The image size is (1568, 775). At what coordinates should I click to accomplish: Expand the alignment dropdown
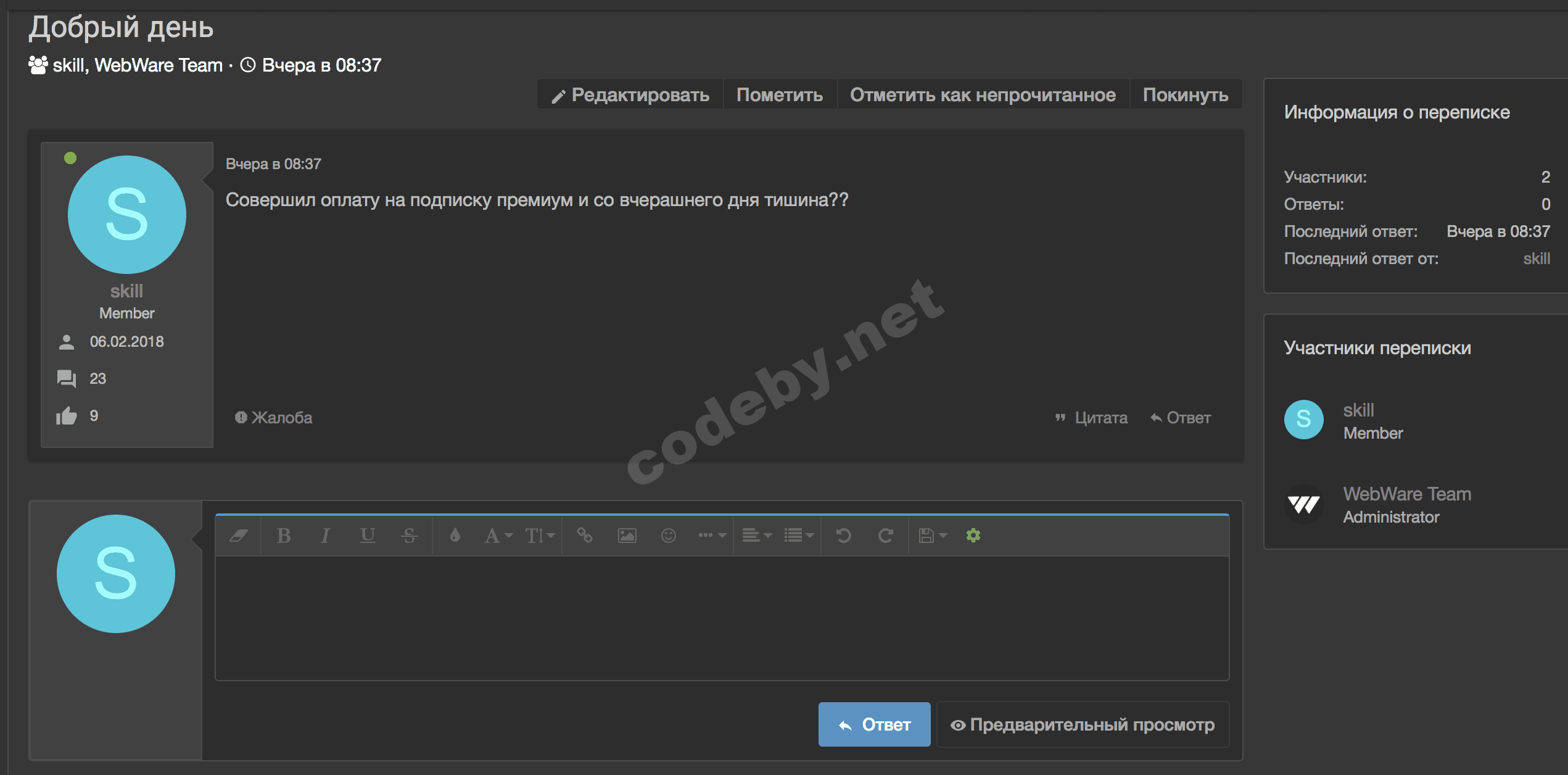click(x=756, y=536)
